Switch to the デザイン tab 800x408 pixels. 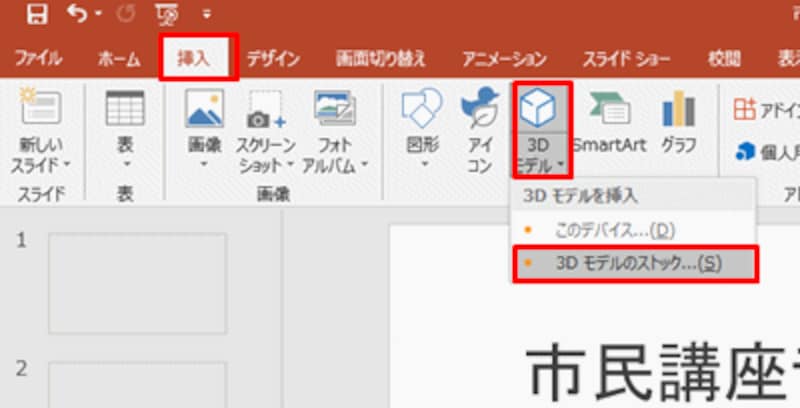273,59
